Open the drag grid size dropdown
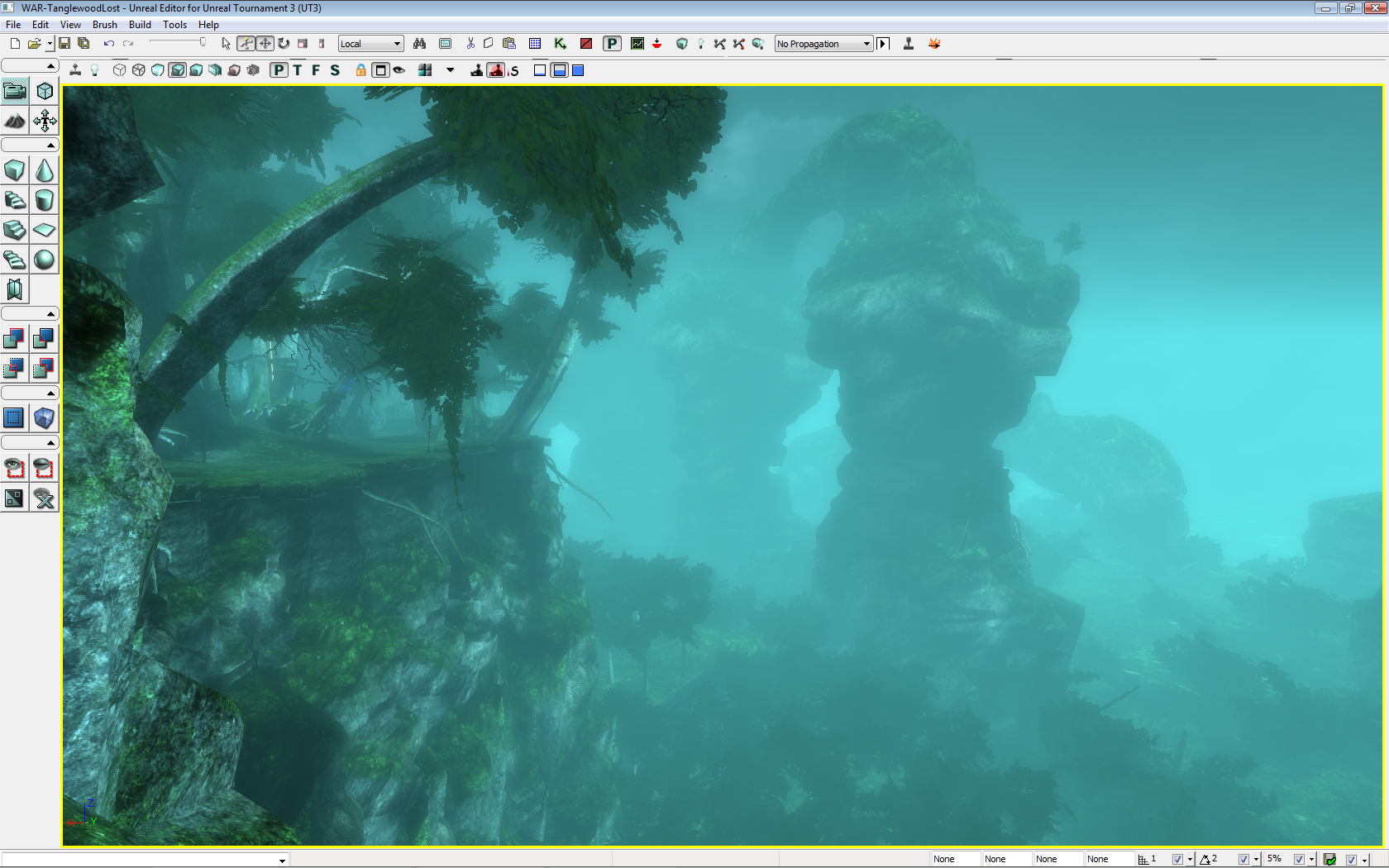This screenshot has width=1389, height=868. click(x=1190, y=860)
